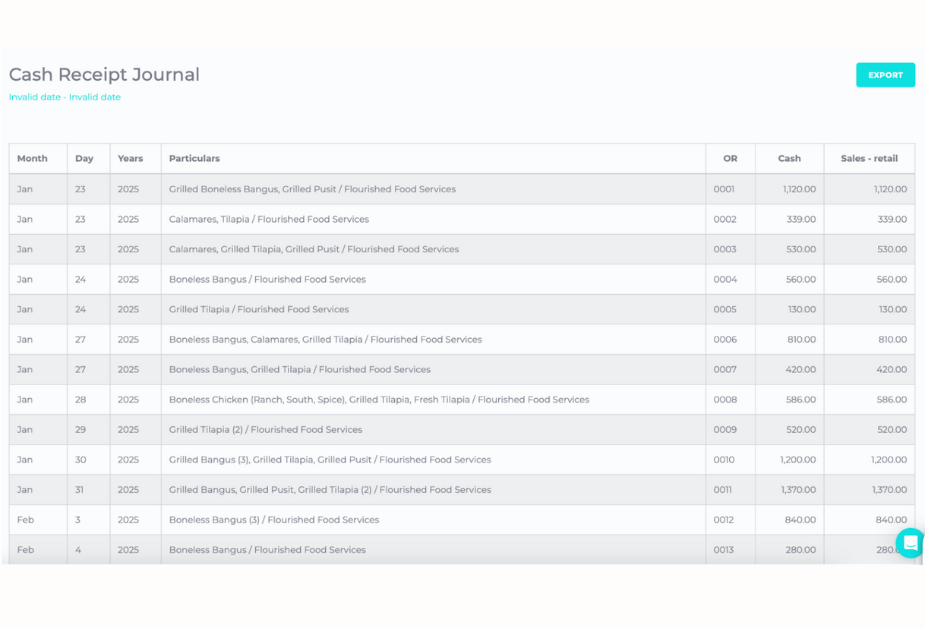This screenshot has width=925, height=628.
Task: Click the Cash column header
Action: [x=789, y=158]
